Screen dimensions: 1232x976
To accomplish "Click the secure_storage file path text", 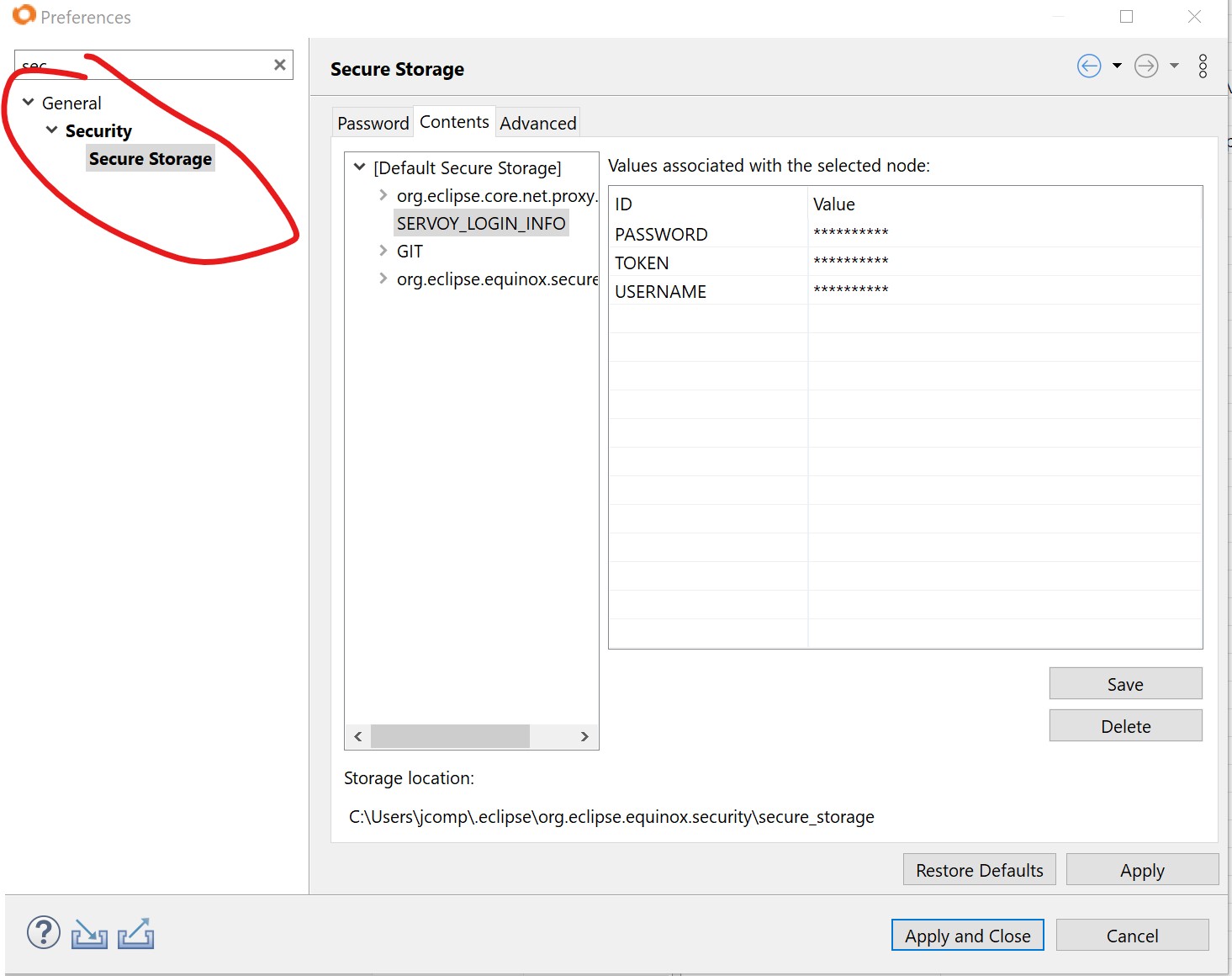I will click(x=611, y=817).
